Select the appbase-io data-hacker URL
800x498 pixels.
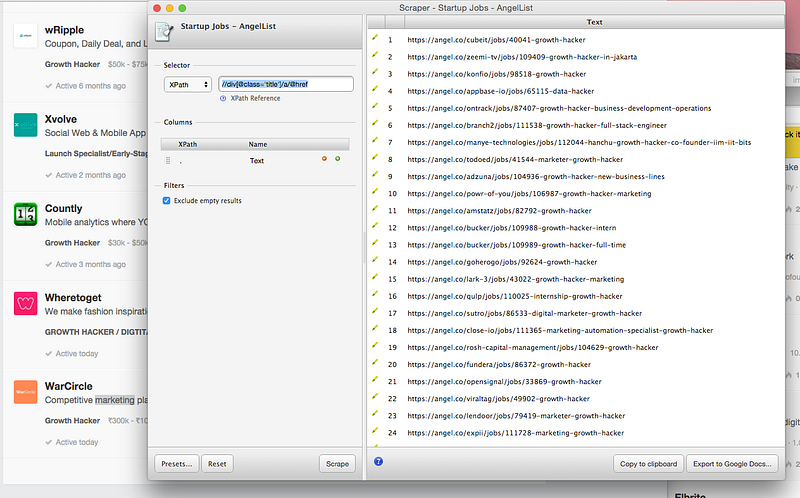pyautogui.click(x=501, y=91)
